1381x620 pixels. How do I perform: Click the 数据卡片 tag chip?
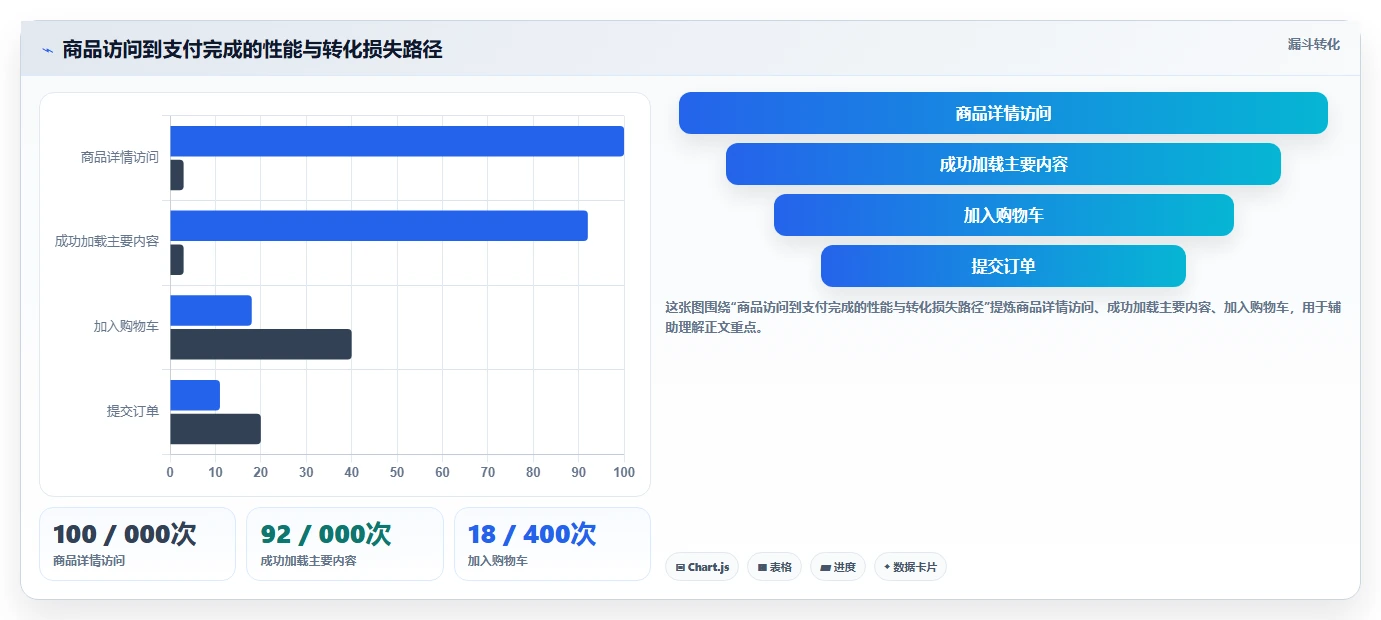point(910,567)
